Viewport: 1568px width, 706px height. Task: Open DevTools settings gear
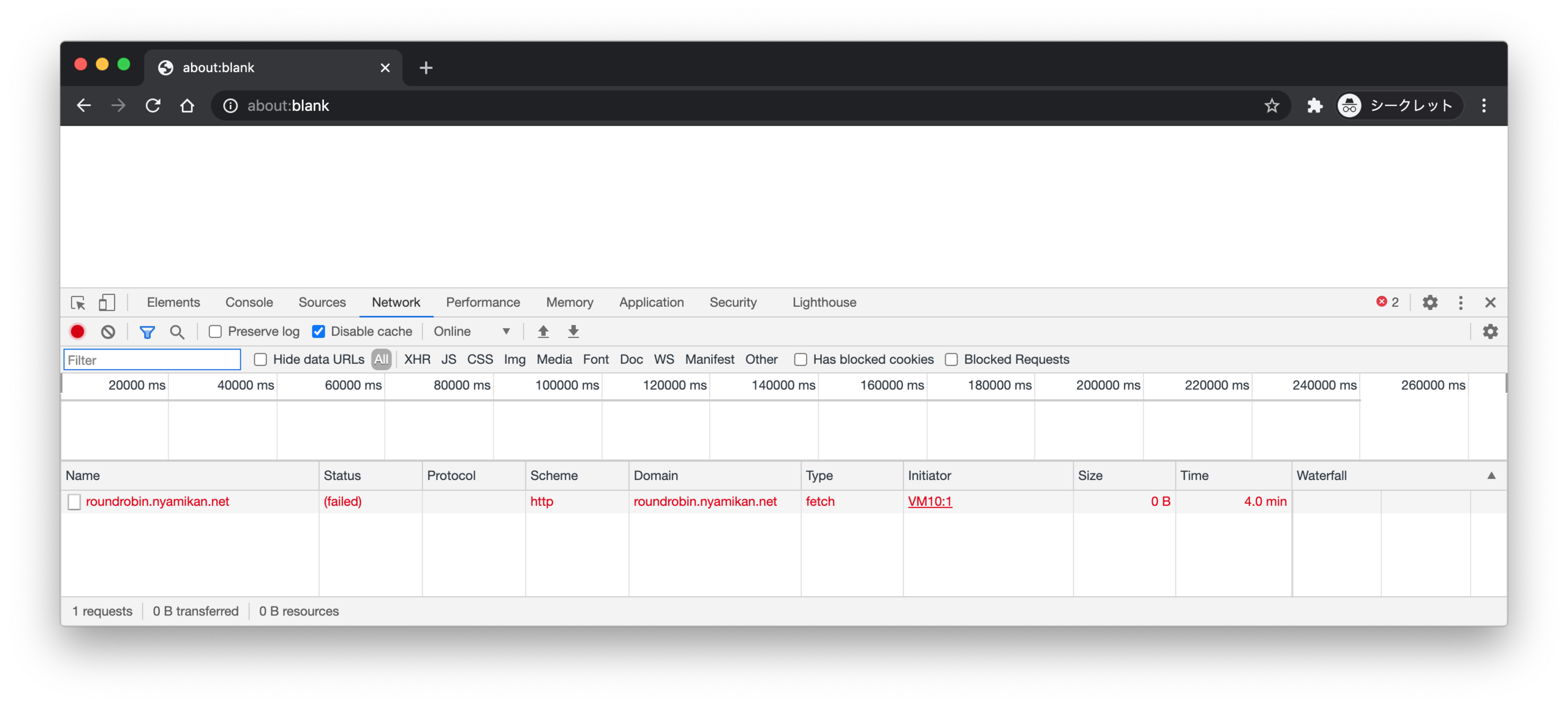pos(1429,302)
